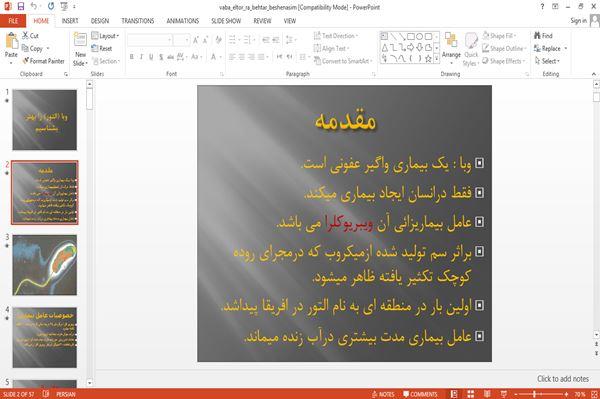Image resolution: width=600 pixels, height=399 pixels.
Task: Select slide 3 thumbnail with bacterium image
Action: coord(45,265)
